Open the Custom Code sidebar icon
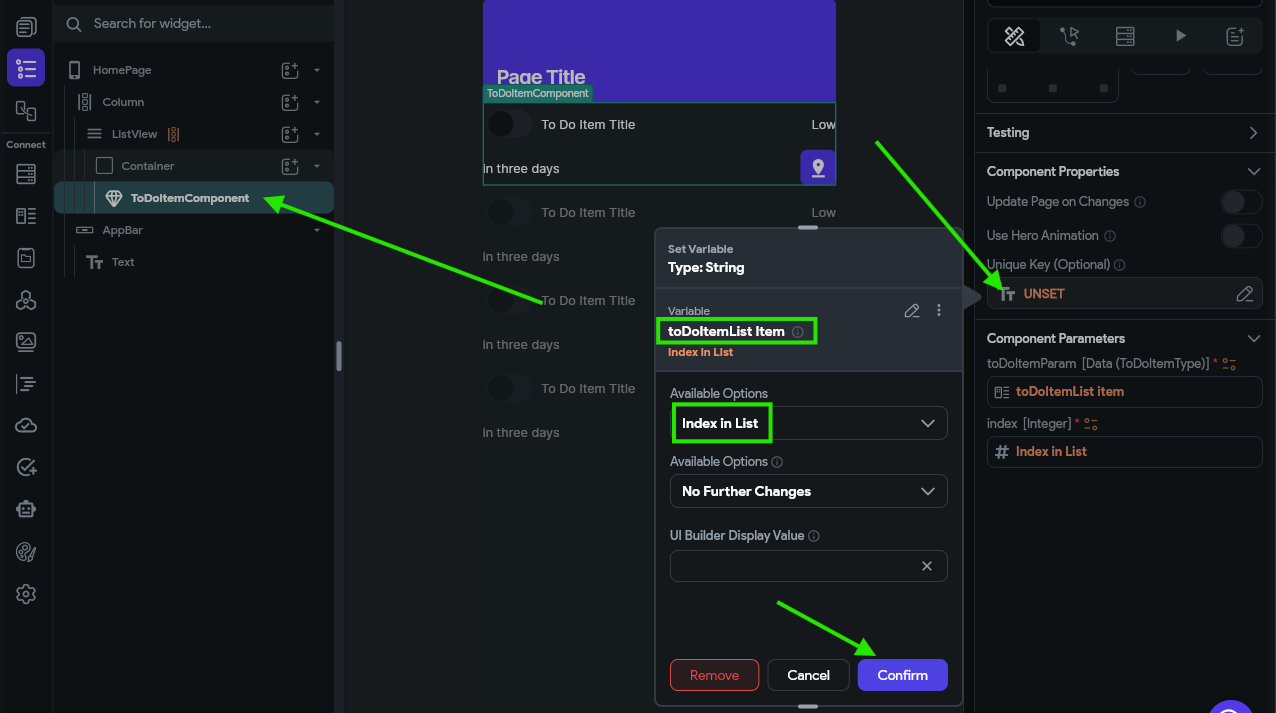This screenshot has width=1276, height=713. coord(26,384)
